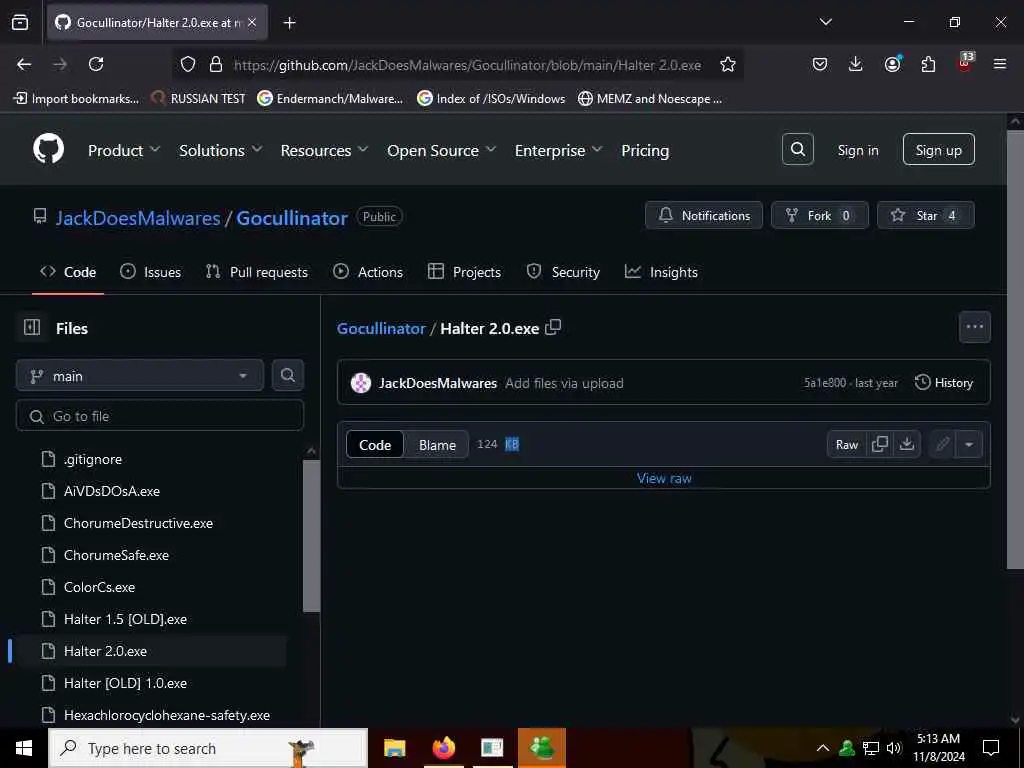This screenshot has height=768, width=1024.
Task: Click the Firefox back arrow
Action: point(24,64)
